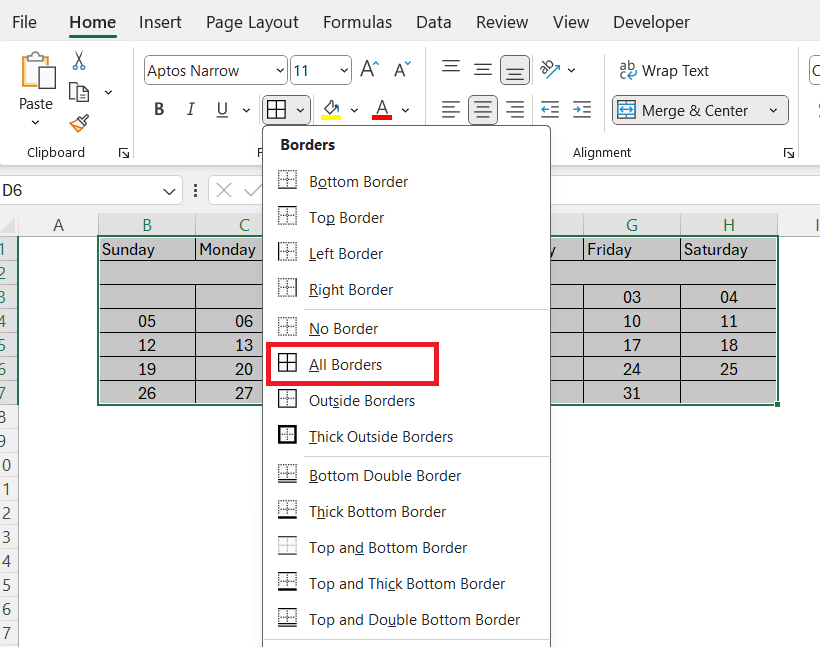820x647 pixels.
Task: Toggle Wrap Text
Action: (x=664, y=70)
